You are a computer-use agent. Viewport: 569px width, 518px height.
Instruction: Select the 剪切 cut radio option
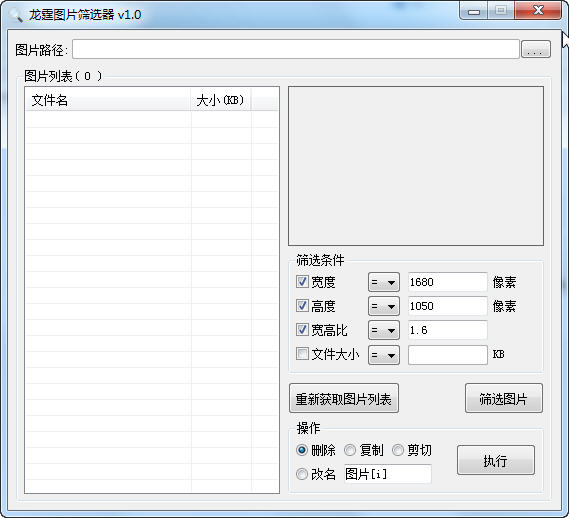[398, 450]
